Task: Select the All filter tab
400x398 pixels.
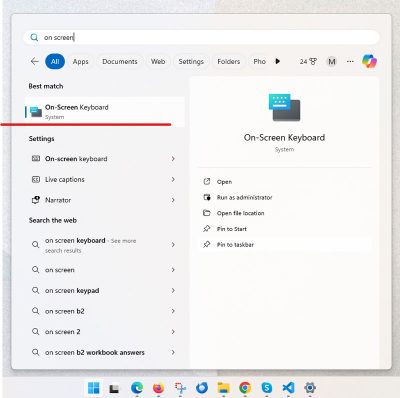Action: click(55, 61)
